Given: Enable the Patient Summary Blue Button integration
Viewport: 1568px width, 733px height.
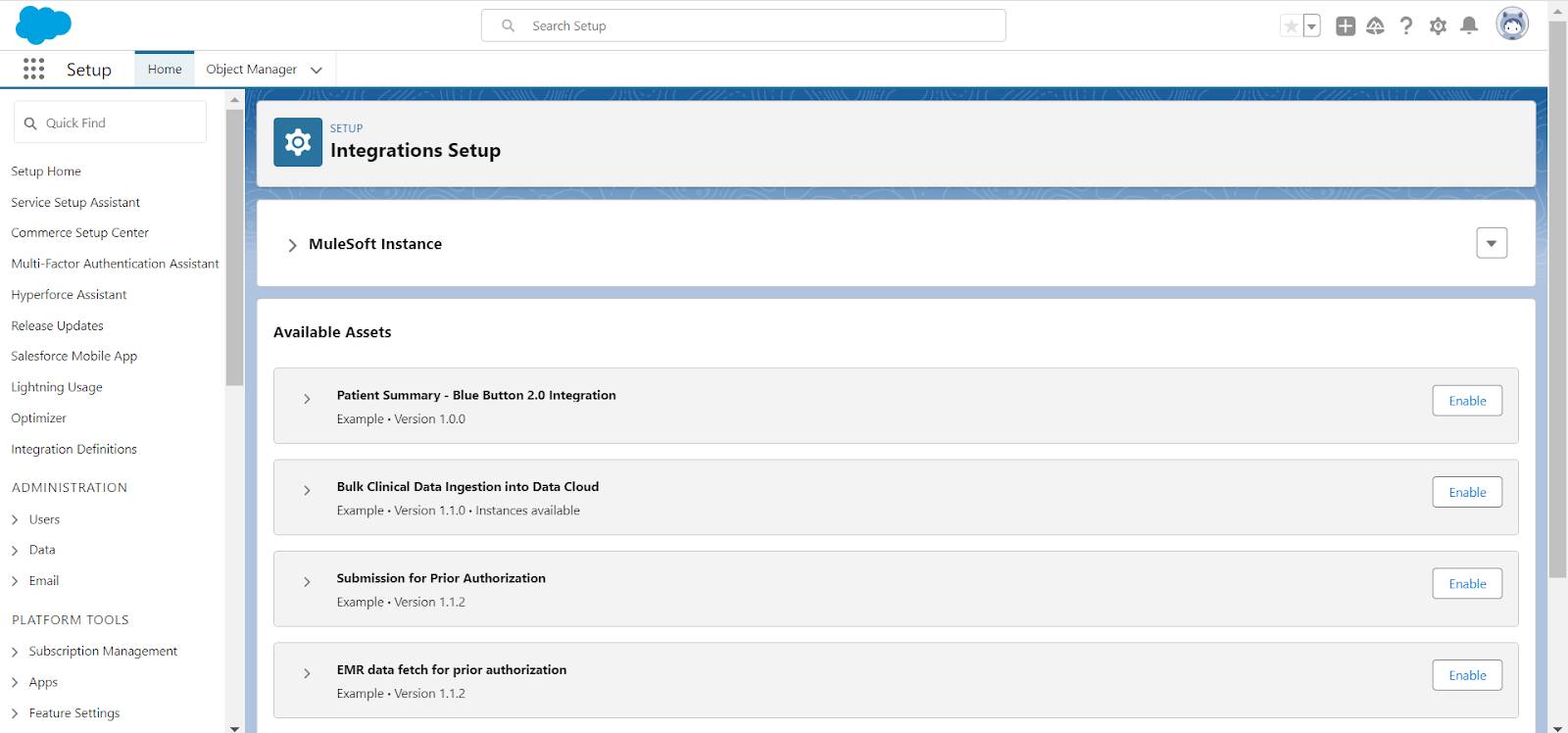Looking at the screenshot, I should coord(1467,401).
